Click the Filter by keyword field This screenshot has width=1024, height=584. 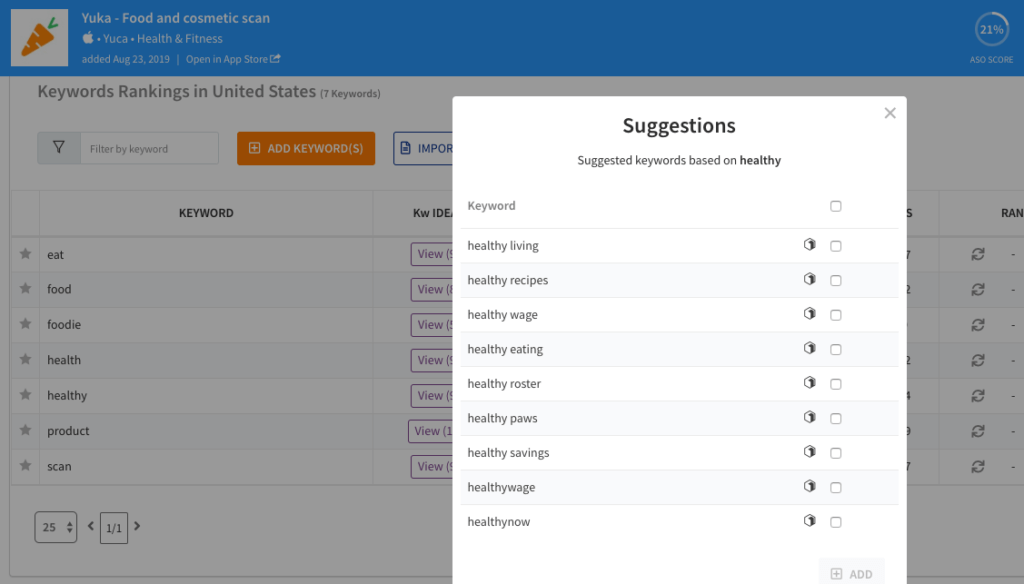coord(149,149)
